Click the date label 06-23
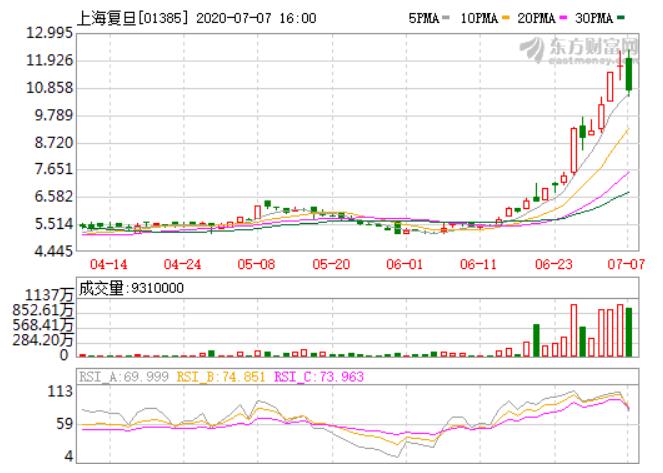The height and width of the screenshot is (473, 663). (553, 265)
